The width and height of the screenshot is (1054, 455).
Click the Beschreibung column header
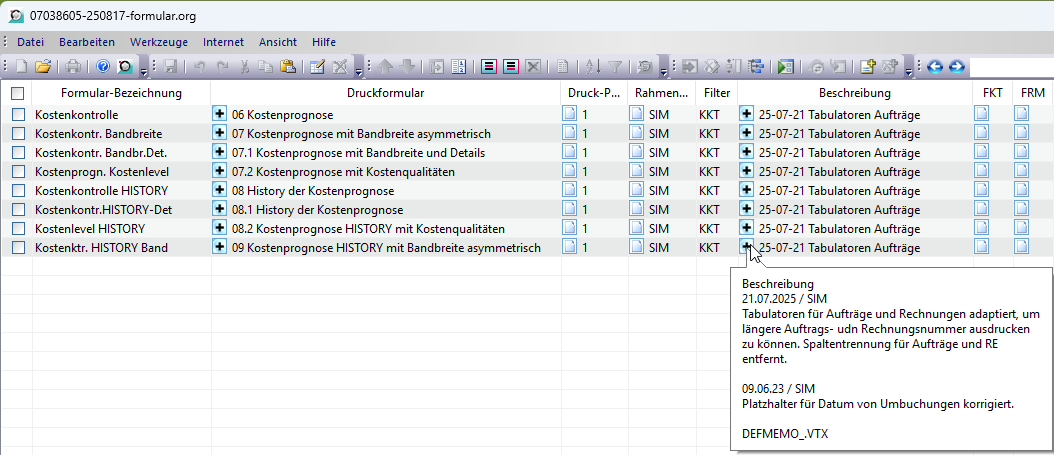[854, 93]
